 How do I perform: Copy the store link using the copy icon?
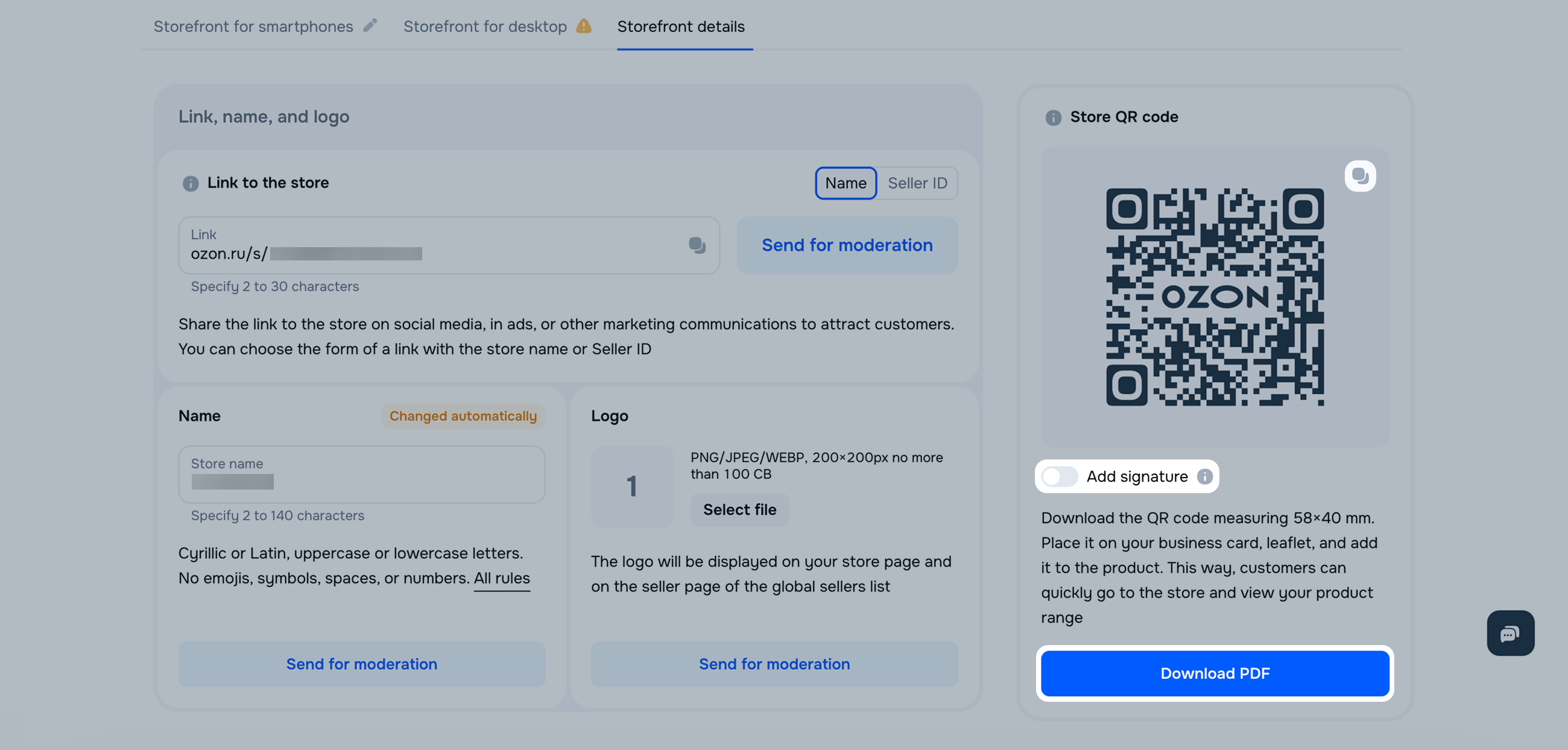pyautogui.click(x=697, y=245)
